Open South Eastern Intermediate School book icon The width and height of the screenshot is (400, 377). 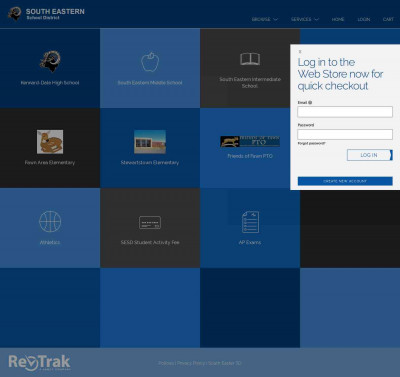coord(250,59)
